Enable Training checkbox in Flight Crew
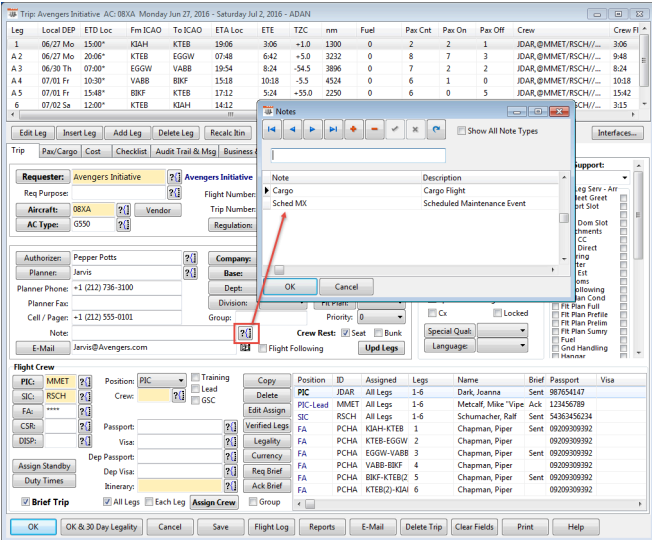This screenshot has width=652, height=540. click(x=195, y=377)
